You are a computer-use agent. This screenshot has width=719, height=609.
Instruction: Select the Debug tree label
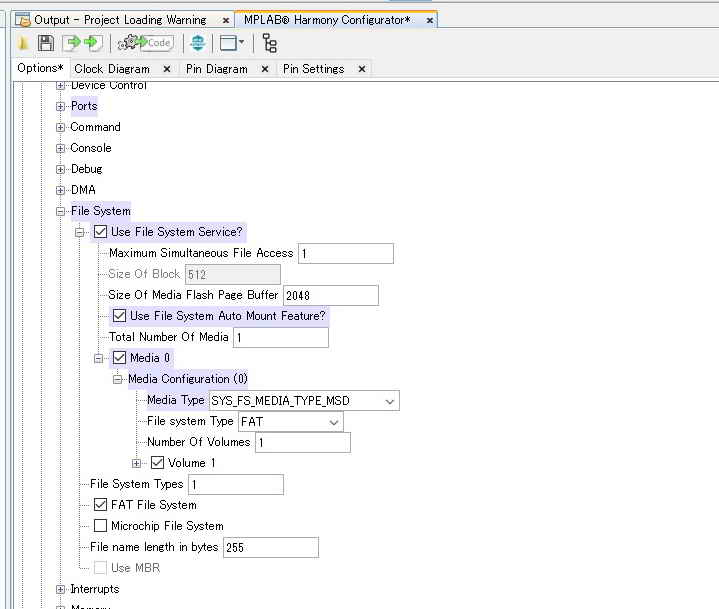click(x=87, y=169)
